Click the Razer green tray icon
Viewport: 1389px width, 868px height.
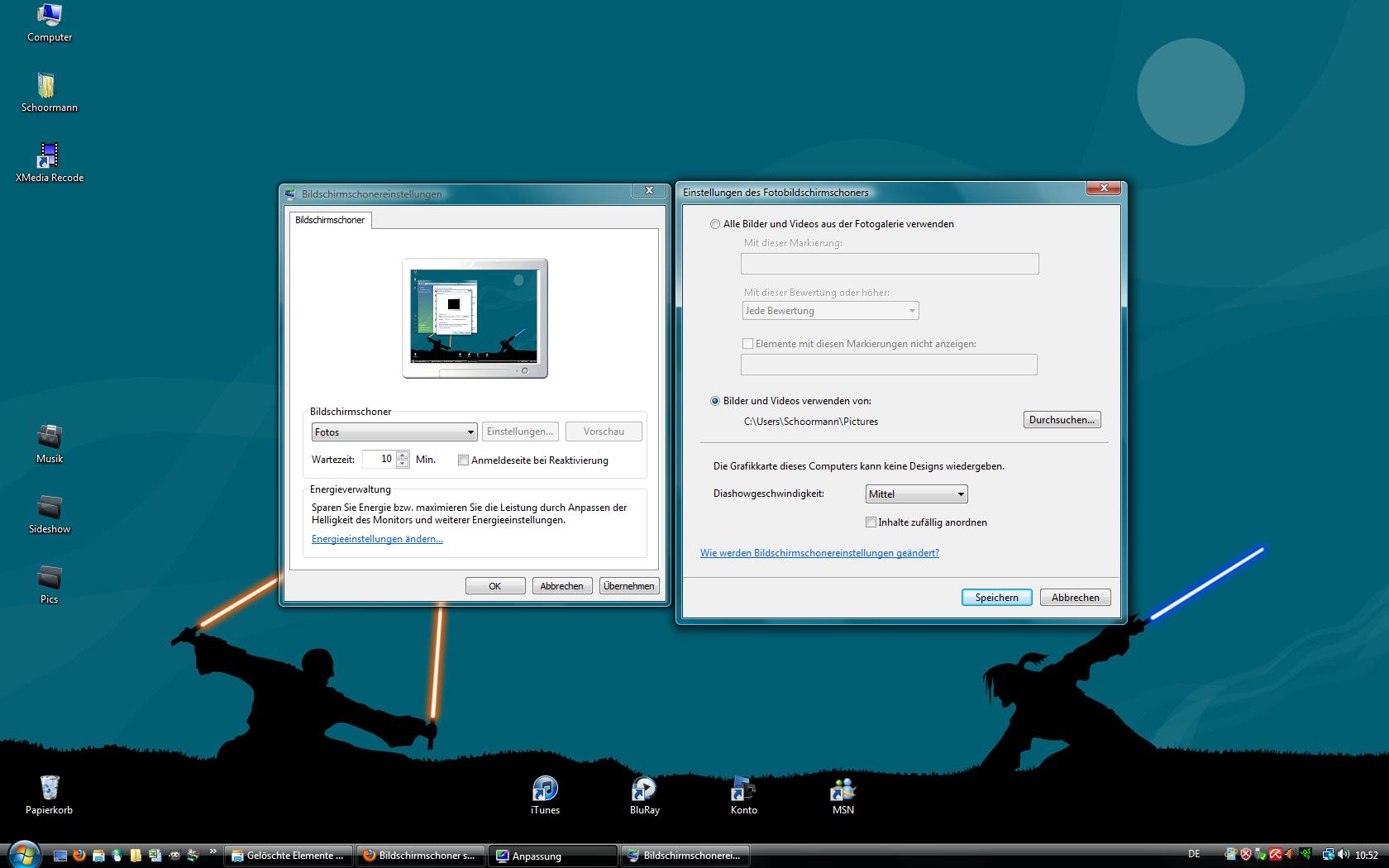click(1305, 855)
